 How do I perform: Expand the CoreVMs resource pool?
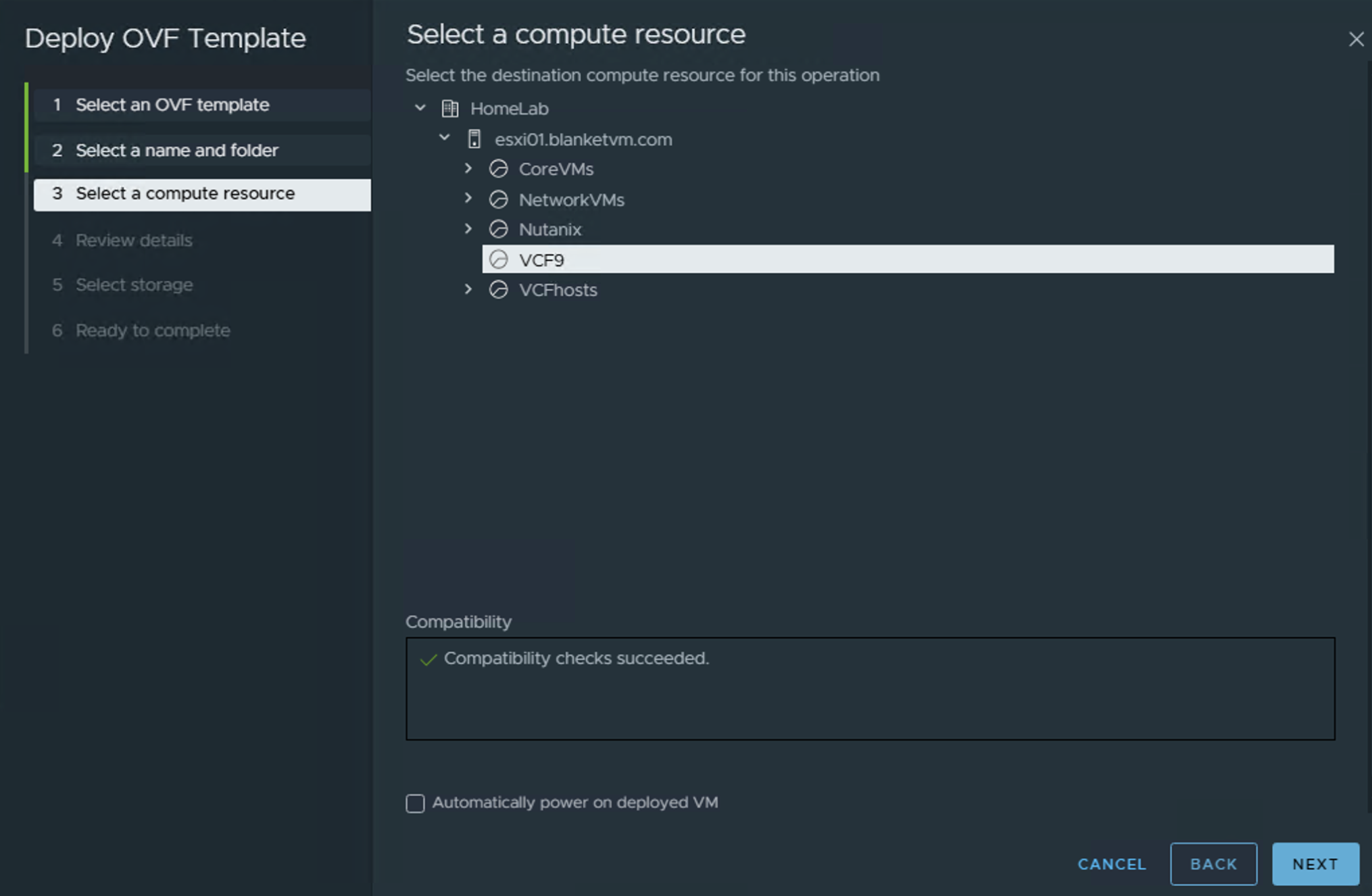coord(468,169)
